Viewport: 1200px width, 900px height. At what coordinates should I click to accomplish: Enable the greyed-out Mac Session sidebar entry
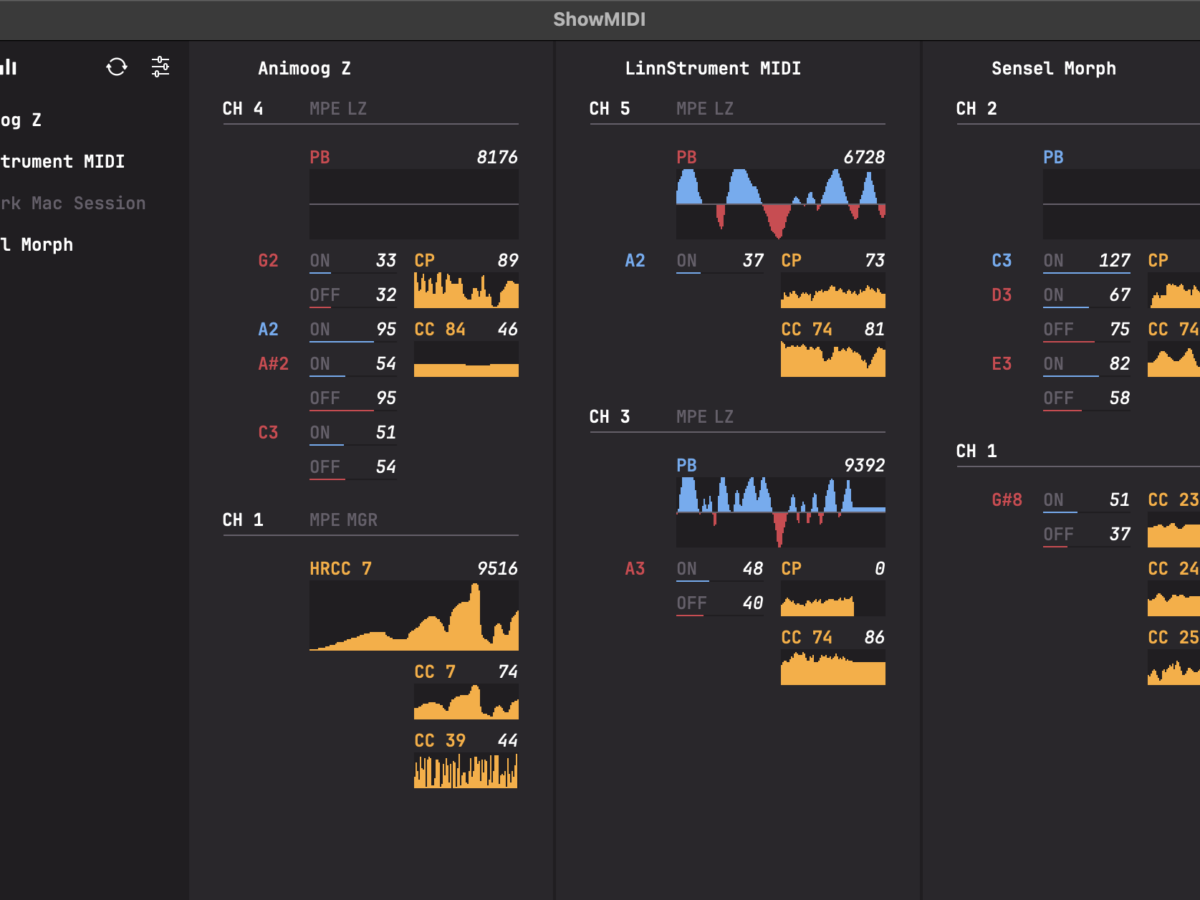click(x=72, y=203)
